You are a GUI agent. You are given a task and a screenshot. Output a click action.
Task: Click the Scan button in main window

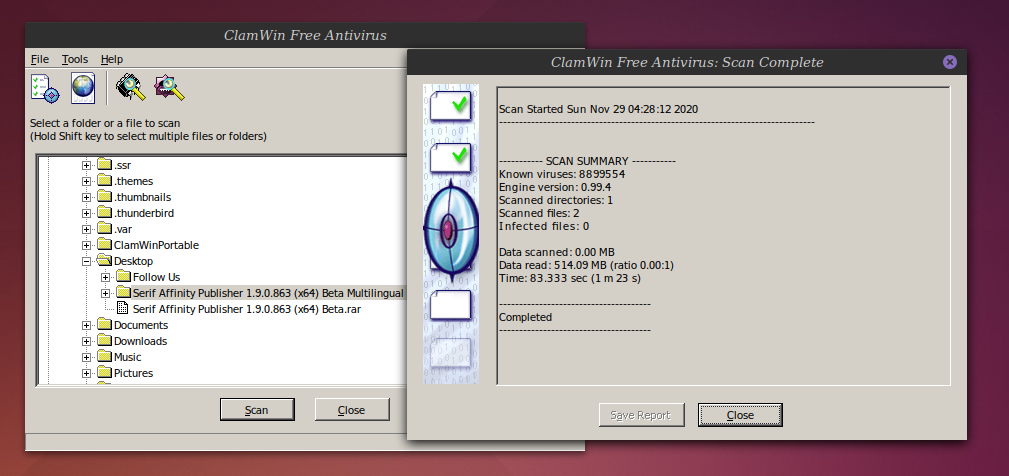(257, 410)
